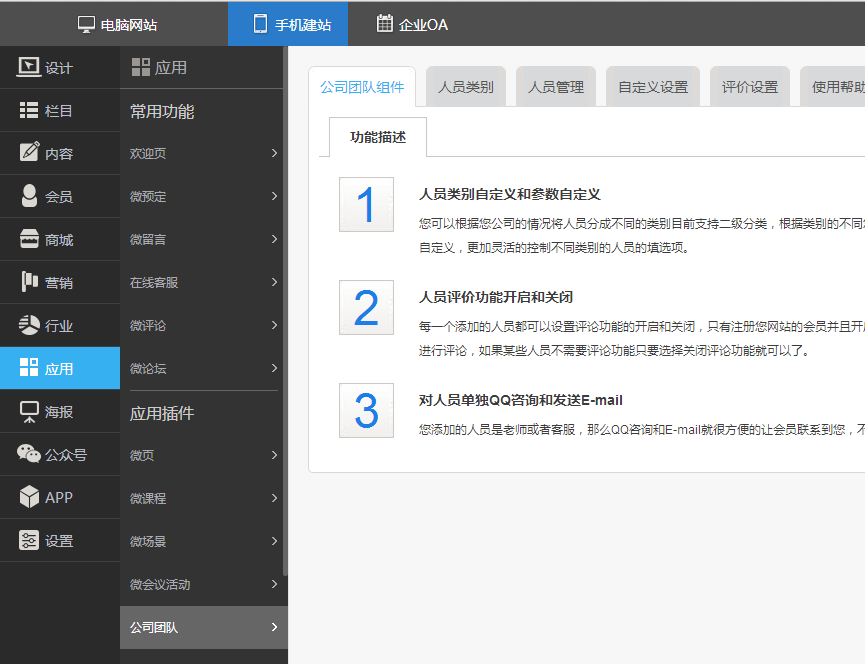The width and height of the screenshot is (865, 664).
Task: Select the 企业OA top menu label
Action: pyautogui.click(x=423, y=25)
